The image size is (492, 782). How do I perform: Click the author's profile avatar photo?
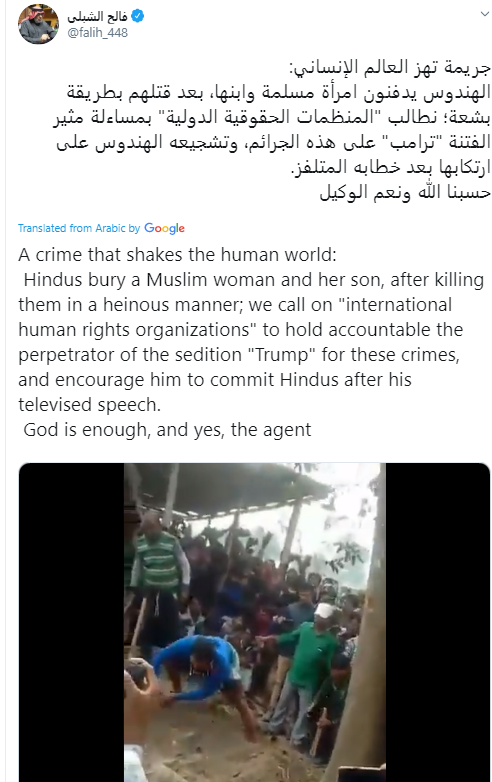point(38,24)
